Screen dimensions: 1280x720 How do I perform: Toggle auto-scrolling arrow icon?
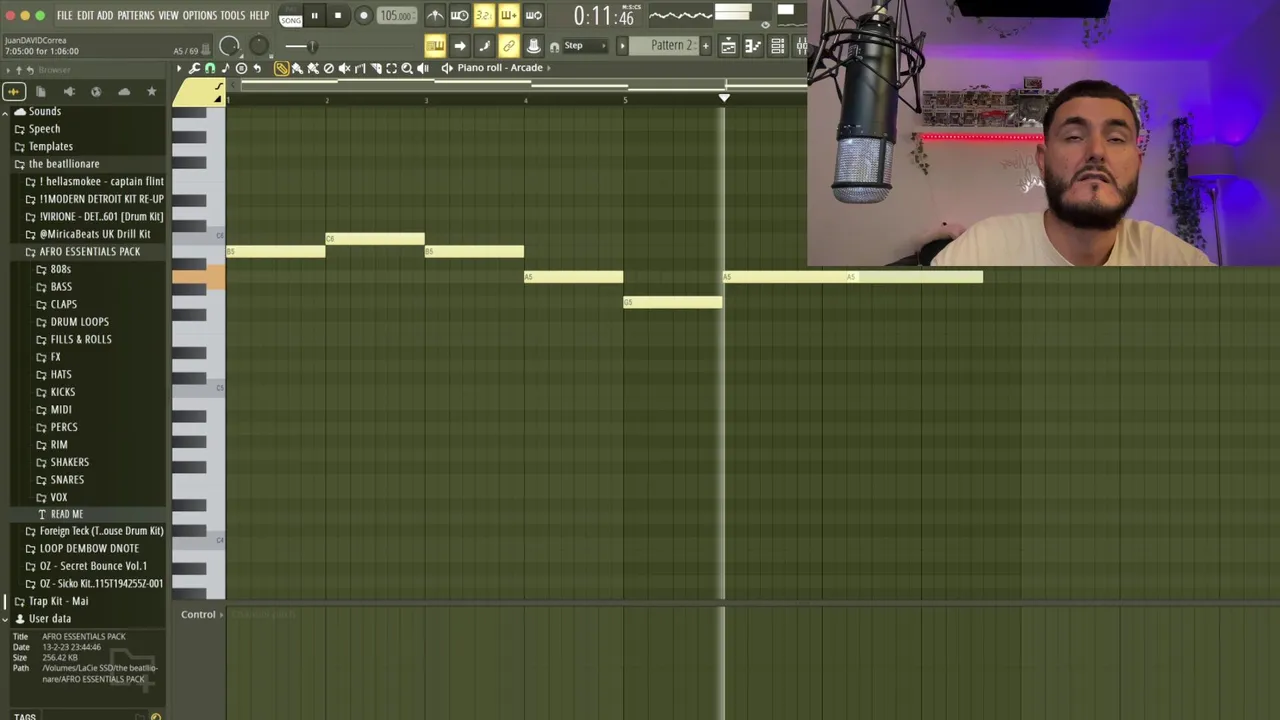(x=460, y=46)
